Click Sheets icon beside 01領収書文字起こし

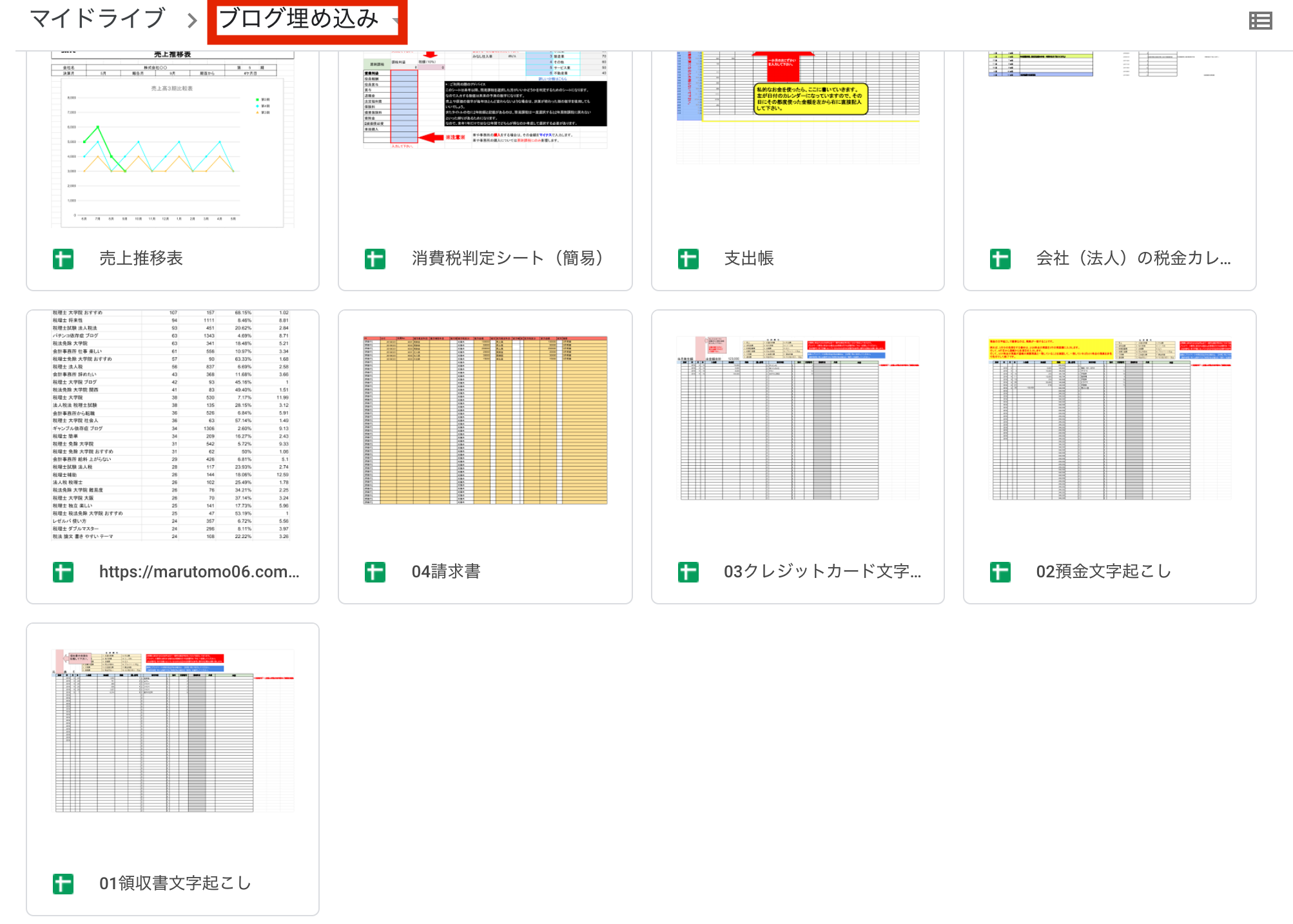63,884
